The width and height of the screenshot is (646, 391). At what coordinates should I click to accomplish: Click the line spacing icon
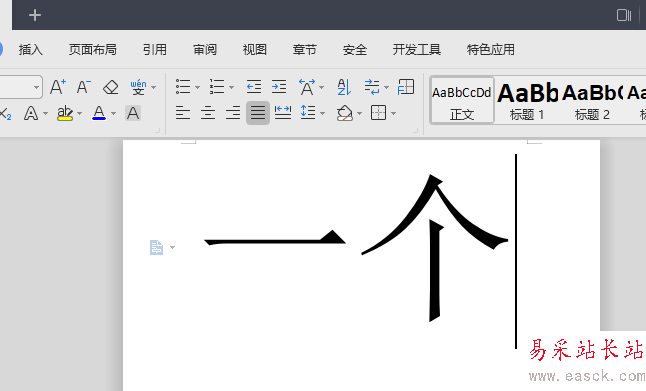tap(308, 112)
